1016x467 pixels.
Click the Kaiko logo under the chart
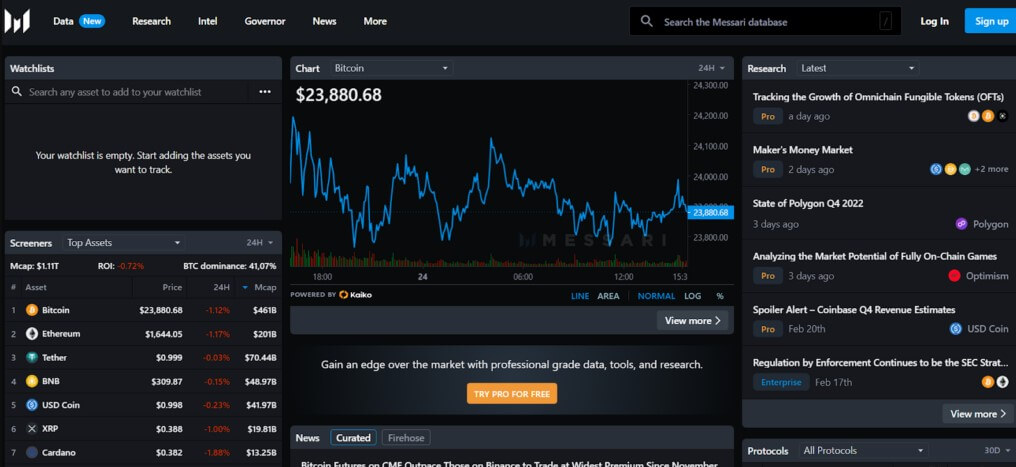(x=355, y=295)
